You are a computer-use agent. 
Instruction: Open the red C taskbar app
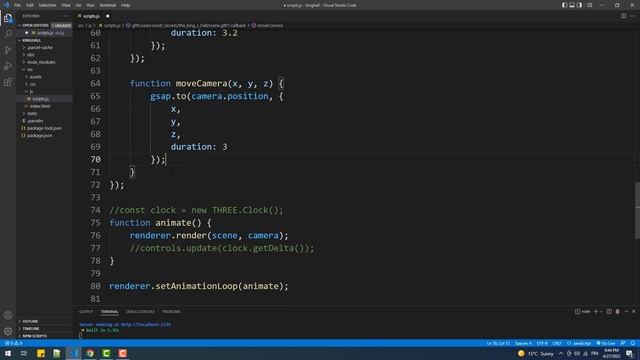[x=122, y=353]
